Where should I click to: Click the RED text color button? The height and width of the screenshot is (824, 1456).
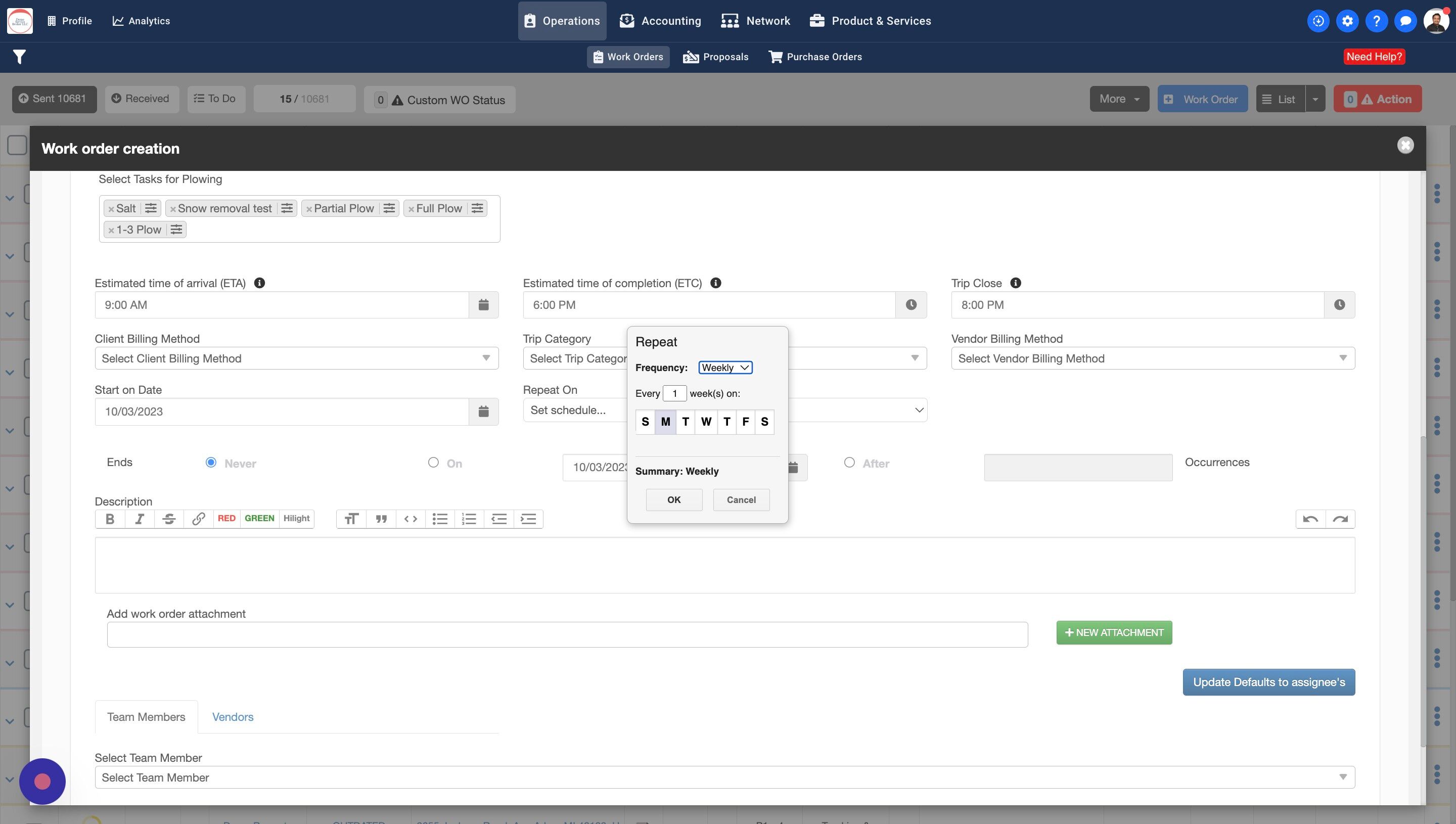[x=226, y=518]
